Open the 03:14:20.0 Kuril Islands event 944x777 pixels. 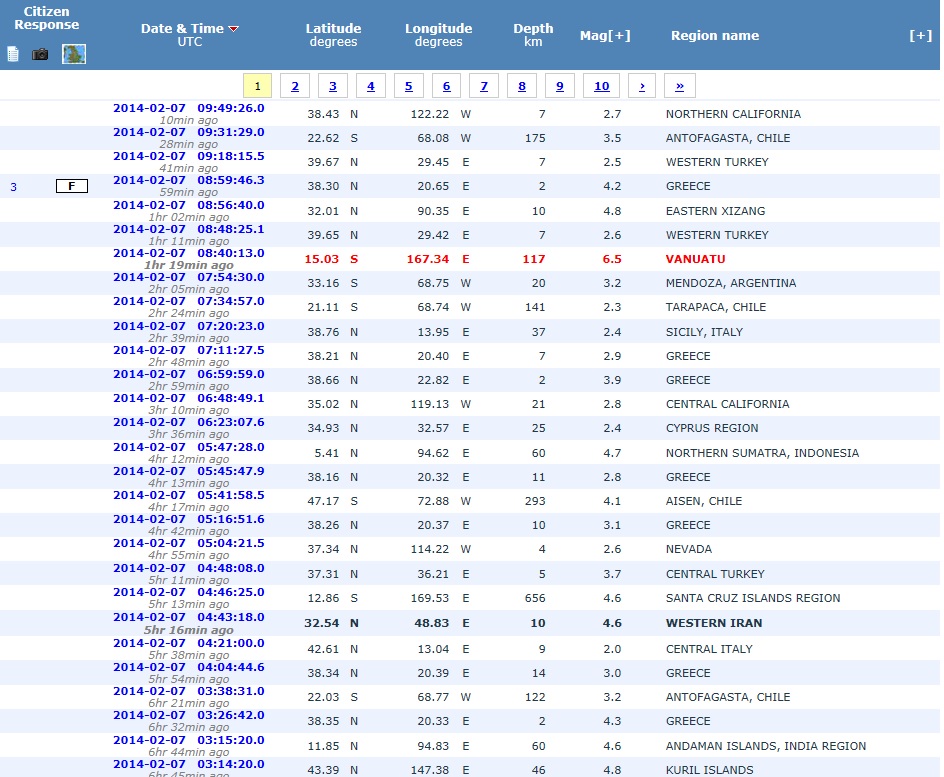[x=188, y=764]
